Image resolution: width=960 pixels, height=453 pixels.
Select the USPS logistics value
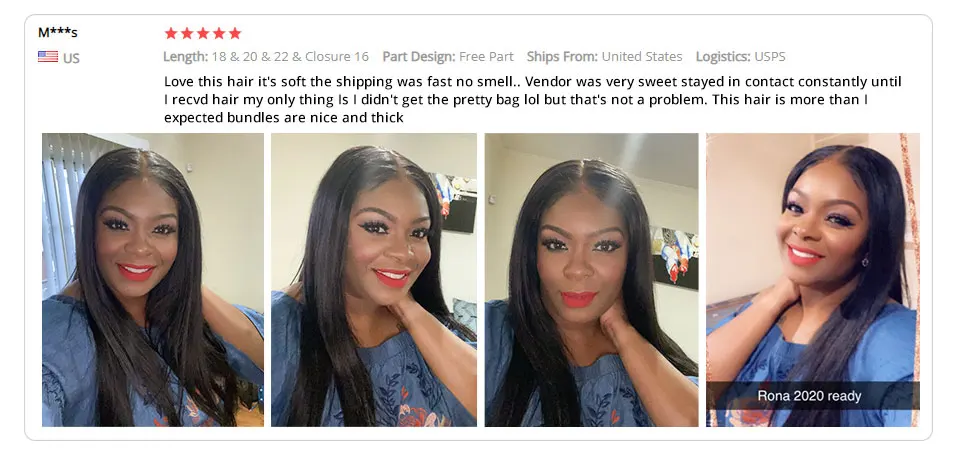click(x=770, y=57)
